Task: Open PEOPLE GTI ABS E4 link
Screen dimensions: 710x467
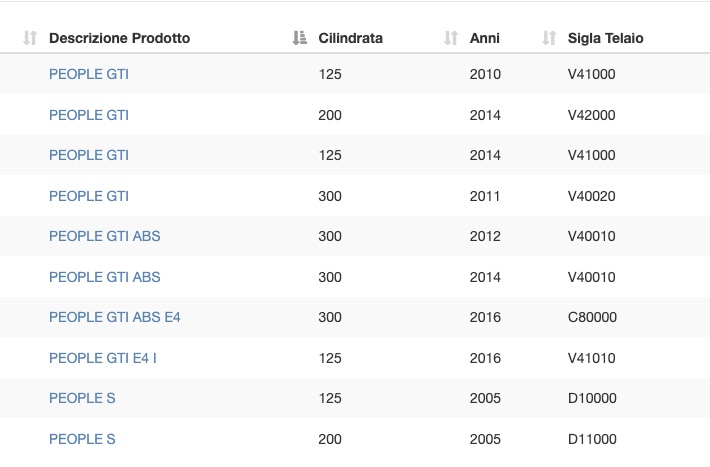Action: 115,317
